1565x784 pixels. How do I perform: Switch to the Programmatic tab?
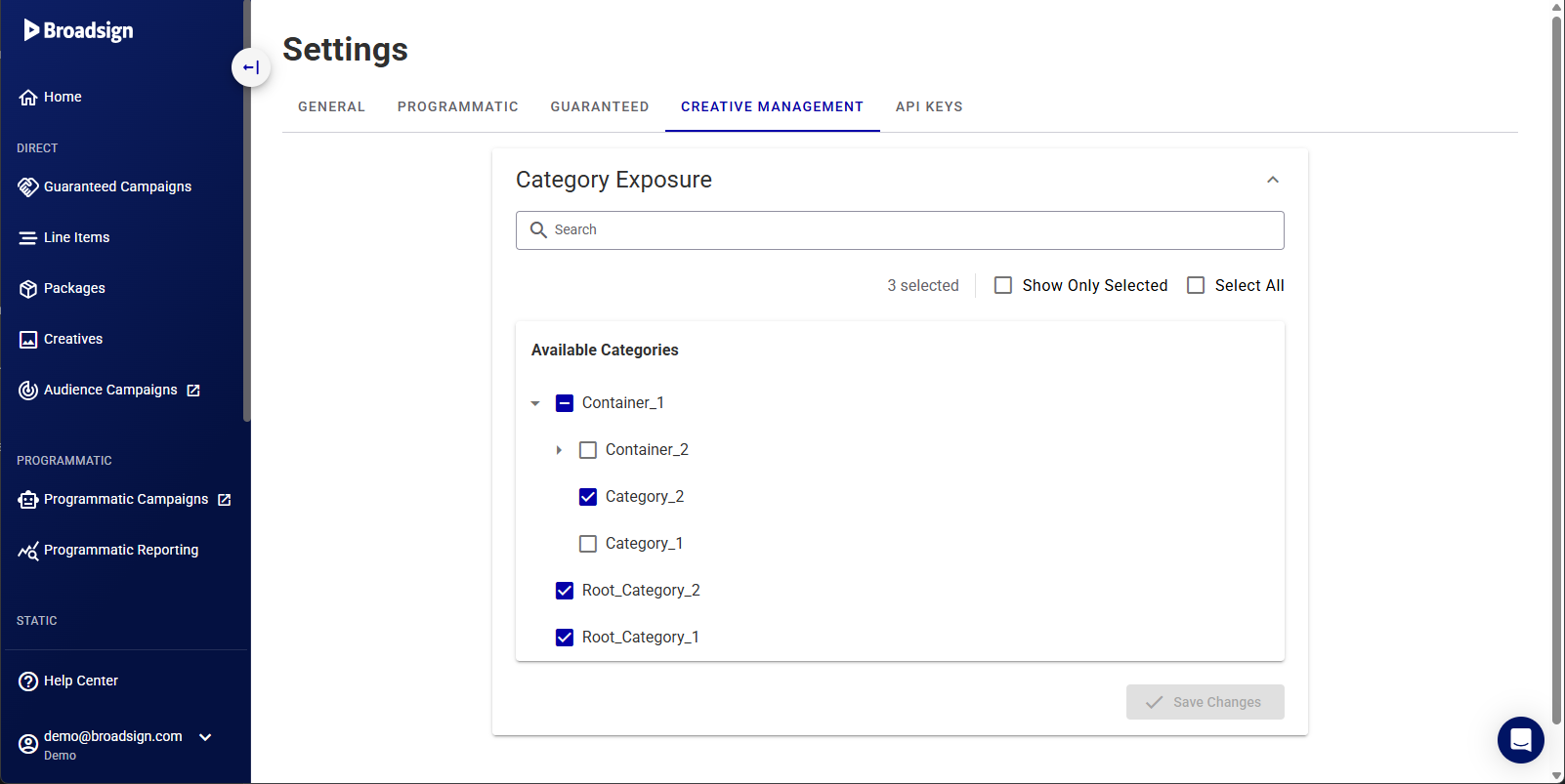point(458,106)
